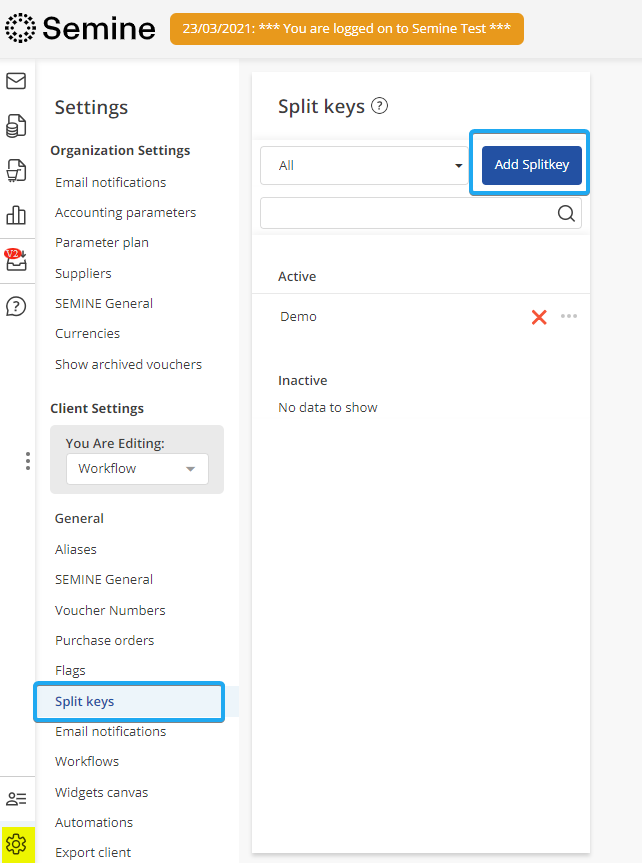The width and height of the screenshot is (642, 863).
Task: Open the purchase order cart document icon
Action: [x=16, y=170]
